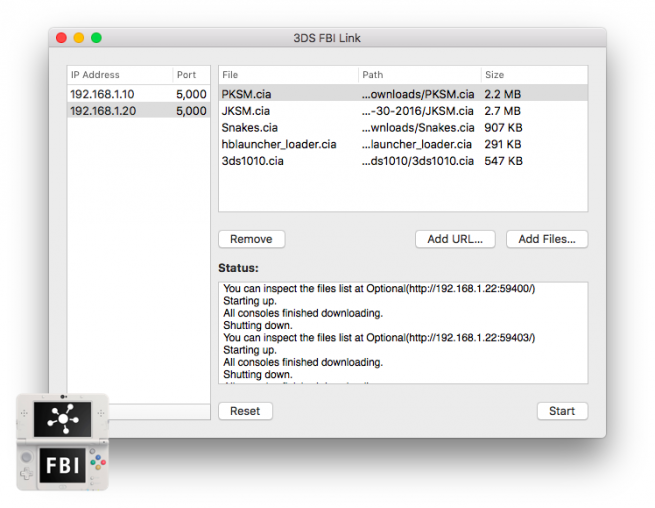
Task: Sort by the IP Address column header
Action: point(117,75)
